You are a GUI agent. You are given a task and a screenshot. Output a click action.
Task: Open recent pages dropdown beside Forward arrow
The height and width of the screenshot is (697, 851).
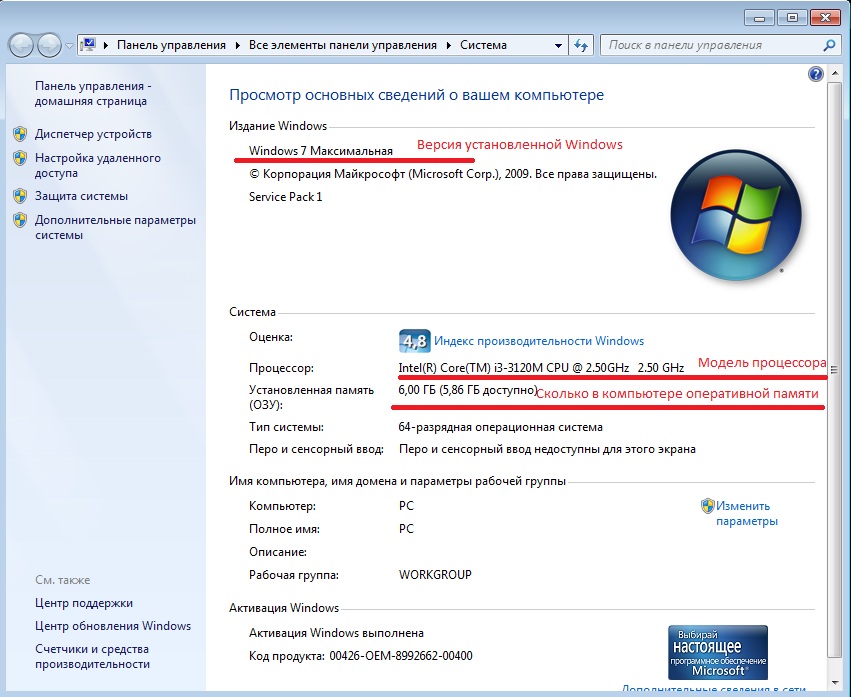[x=69, y=46]
